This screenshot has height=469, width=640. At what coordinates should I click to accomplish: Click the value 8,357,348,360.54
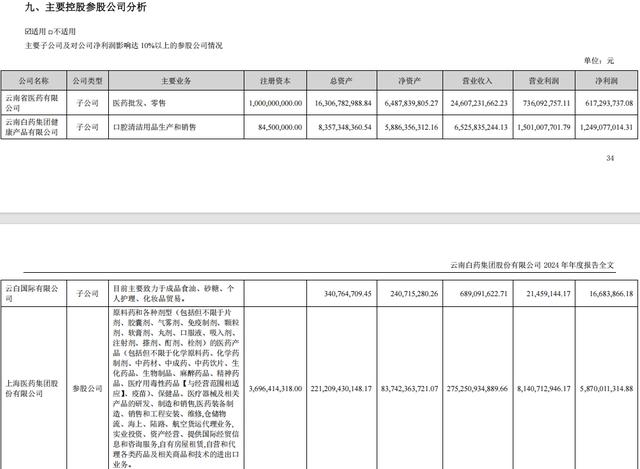(345, 127)
